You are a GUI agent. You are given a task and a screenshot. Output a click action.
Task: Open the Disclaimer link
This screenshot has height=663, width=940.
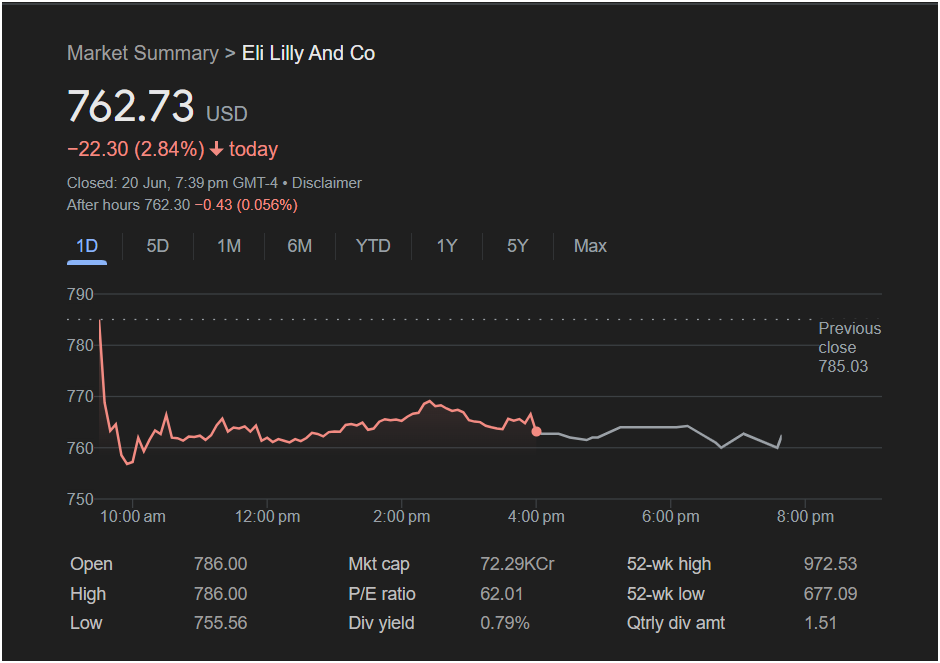(x=327, y=183)
